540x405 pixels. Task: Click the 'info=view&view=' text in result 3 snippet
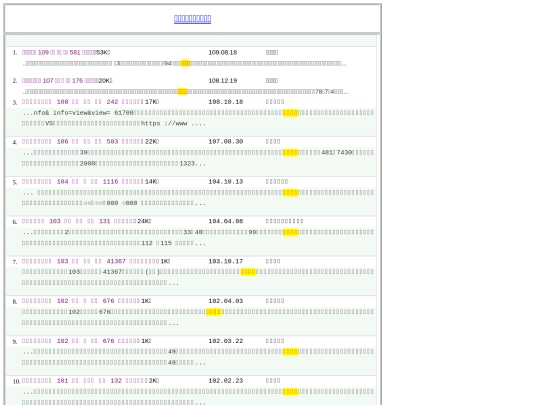coord(82,113)
